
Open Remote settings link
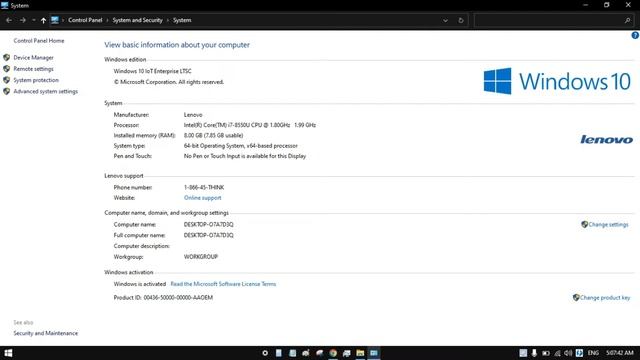click(33, 69)
